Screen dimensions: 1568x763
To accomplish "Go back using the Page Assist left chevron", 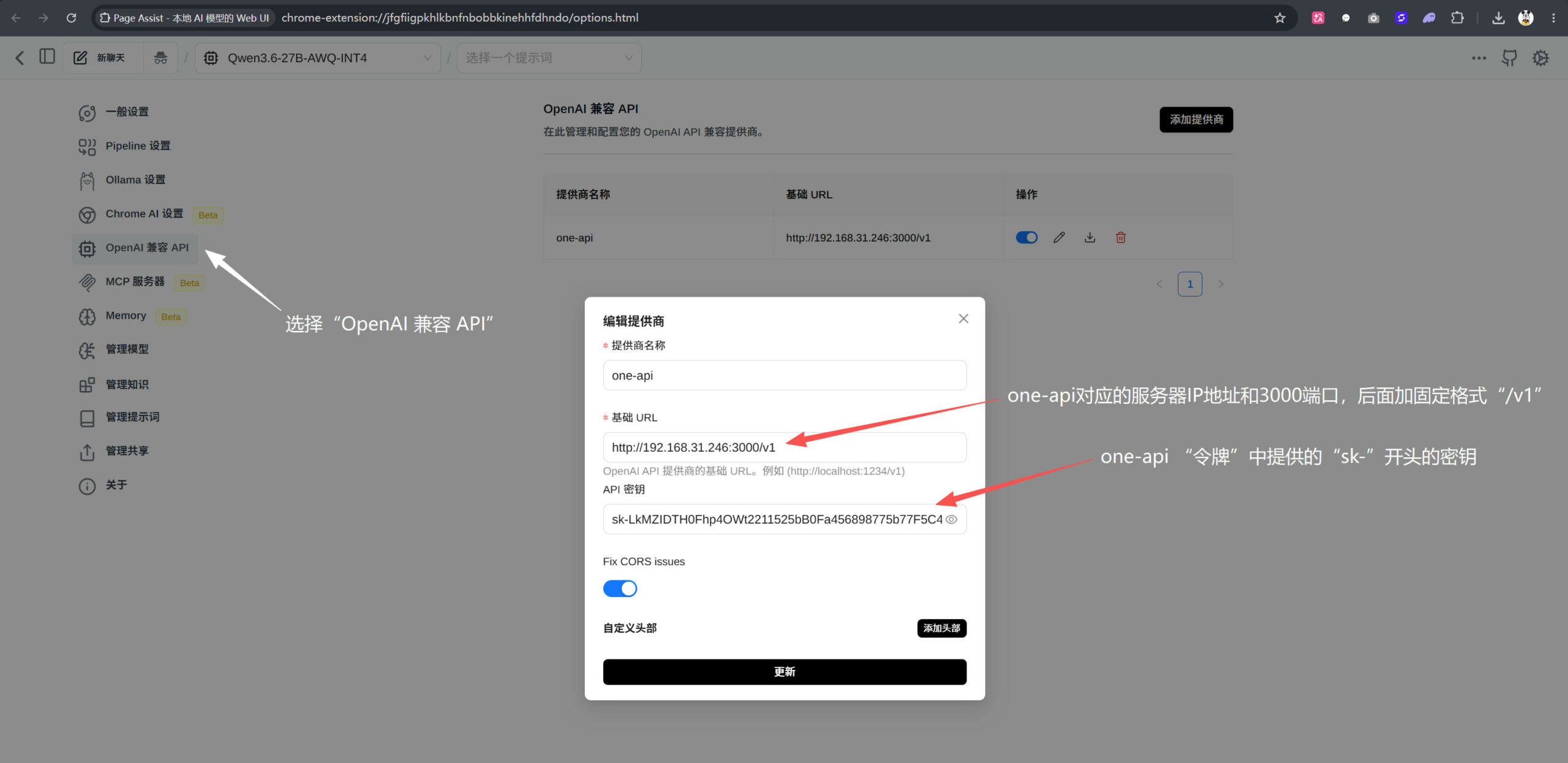I will pos(20,58).
